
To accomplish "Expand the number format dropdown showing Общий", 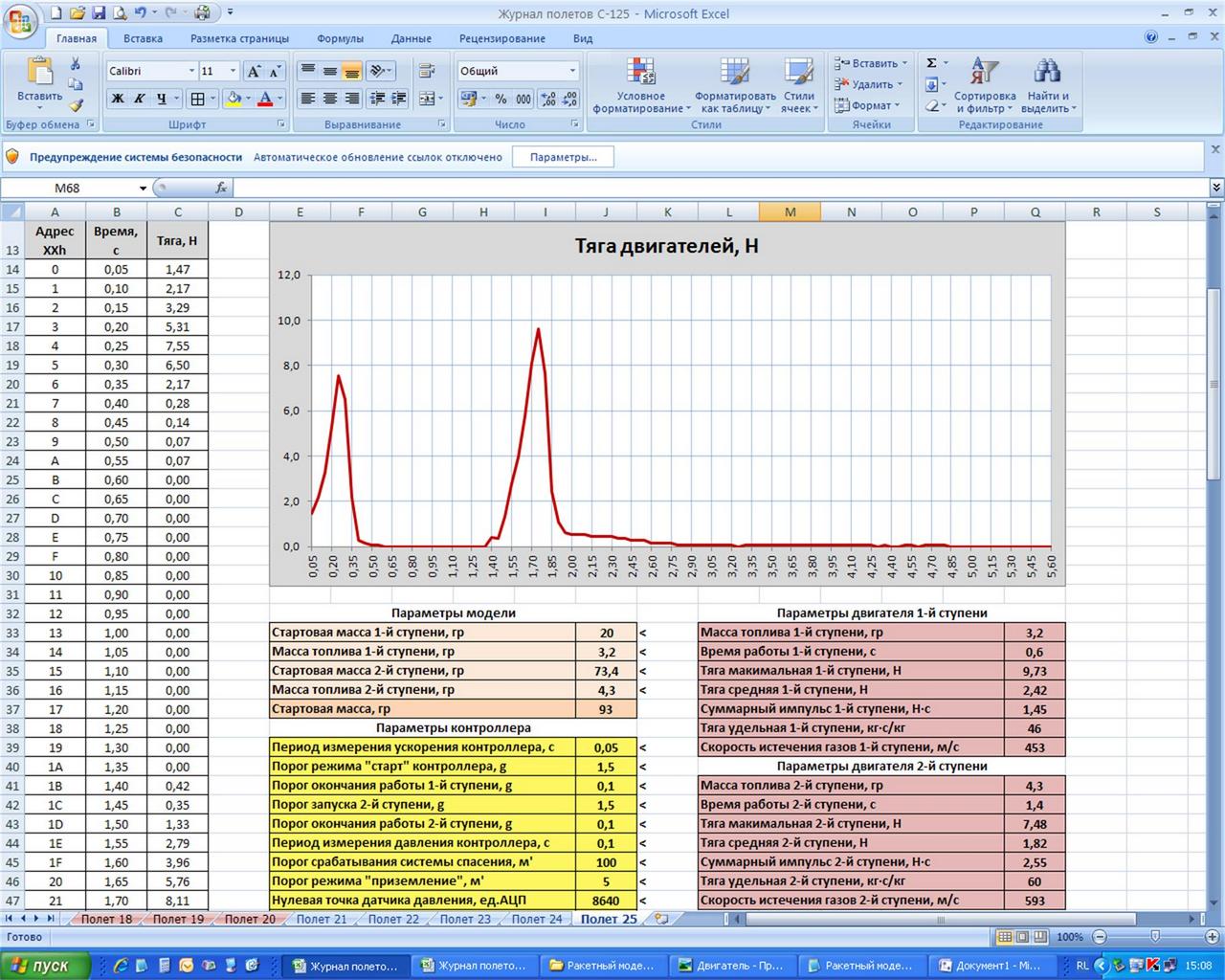I will [572, 71].
